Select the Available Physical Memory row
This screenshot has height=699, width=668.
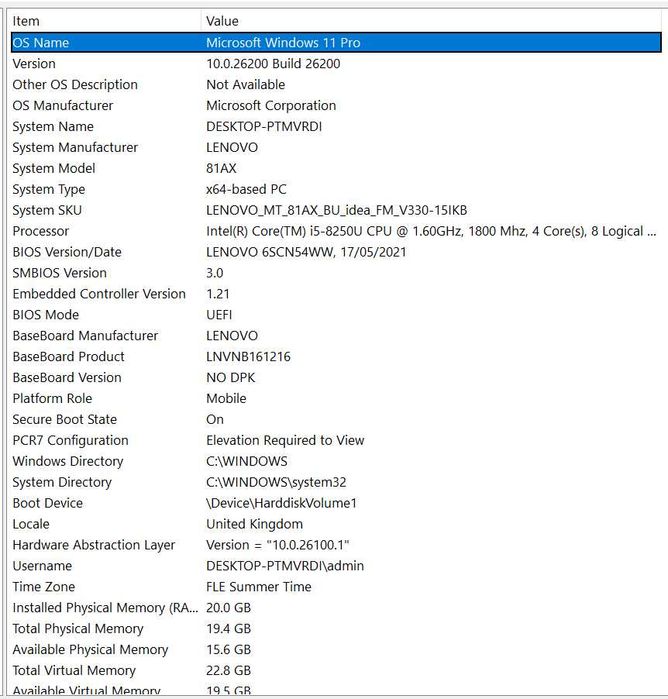[336, 650]
